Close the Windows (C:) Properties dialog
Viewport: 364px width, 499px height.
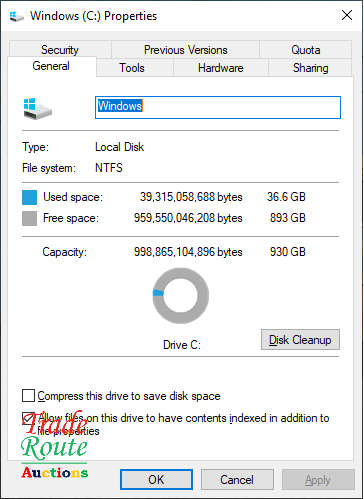point(347,15)
